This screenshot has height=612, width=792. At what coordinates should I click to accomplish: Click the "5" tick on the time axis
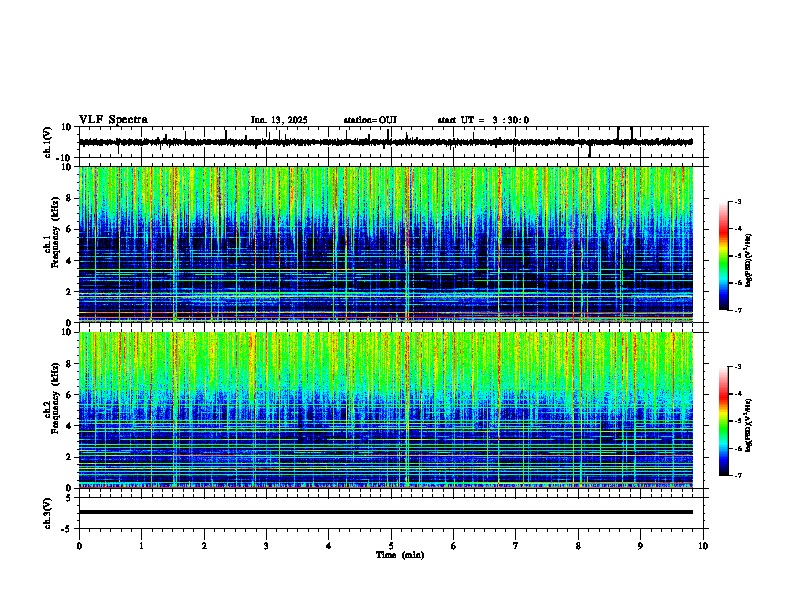click(391, 546)
